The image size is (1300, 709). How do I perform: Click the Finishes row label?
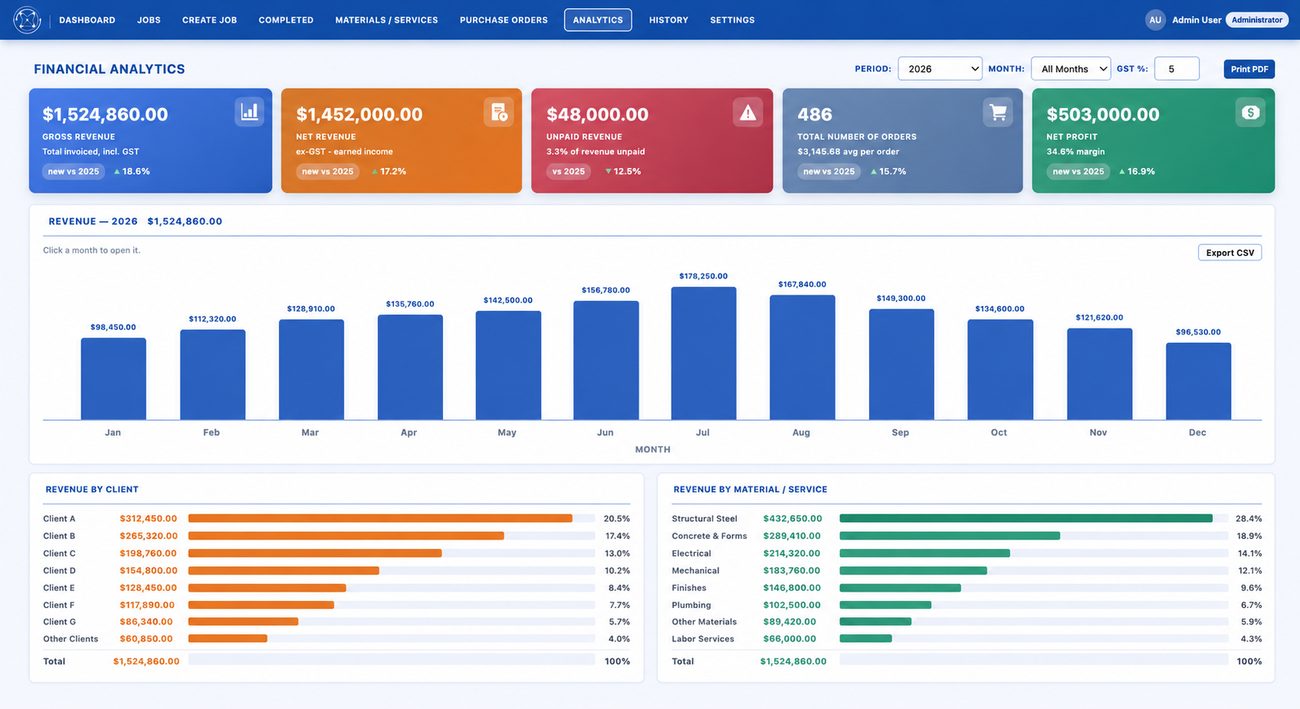689,588
